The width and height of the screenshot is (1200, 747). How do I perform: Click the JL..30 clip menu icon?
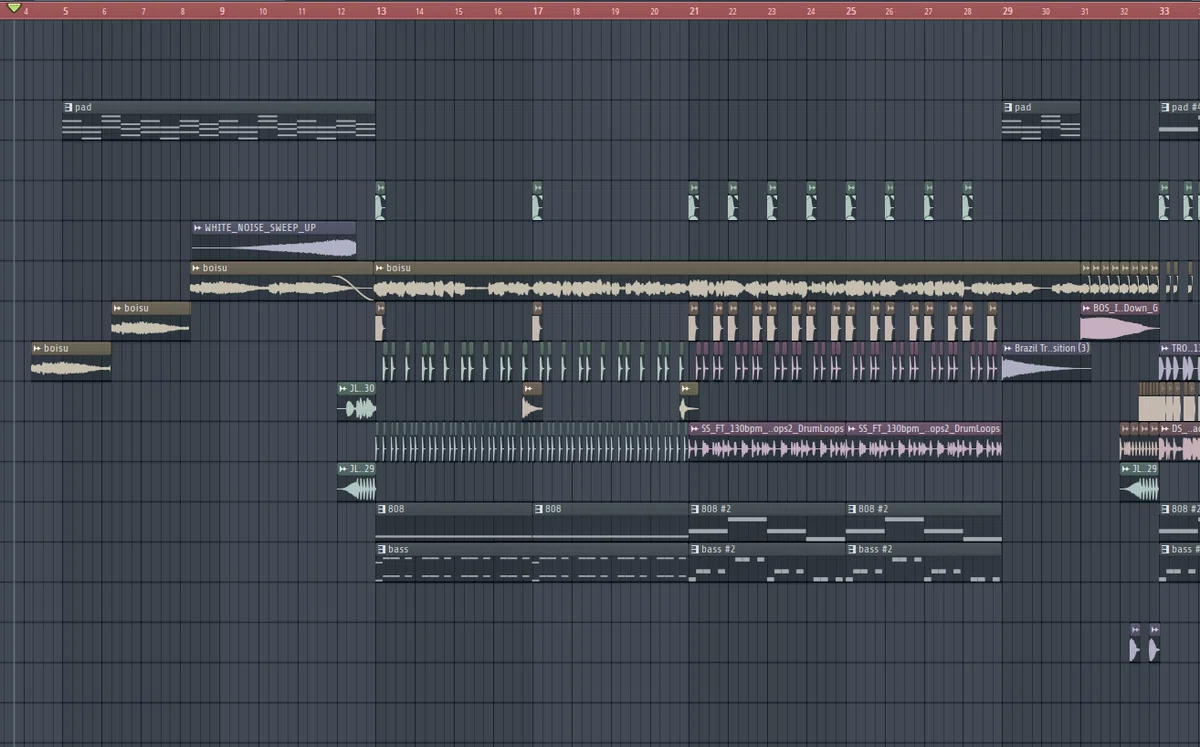343,388
